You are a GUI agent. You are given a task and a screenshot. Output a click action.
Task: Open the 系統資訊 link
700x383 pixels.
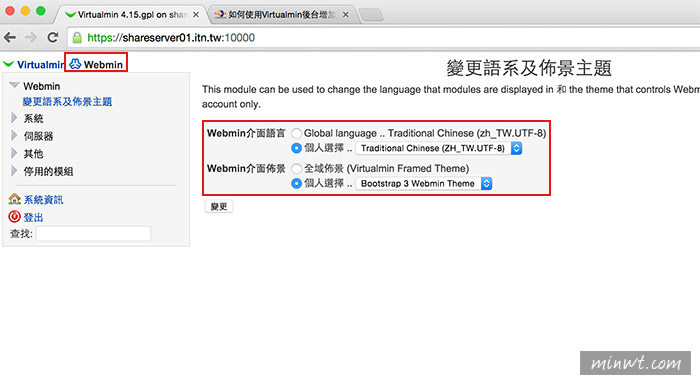(43, 200)
